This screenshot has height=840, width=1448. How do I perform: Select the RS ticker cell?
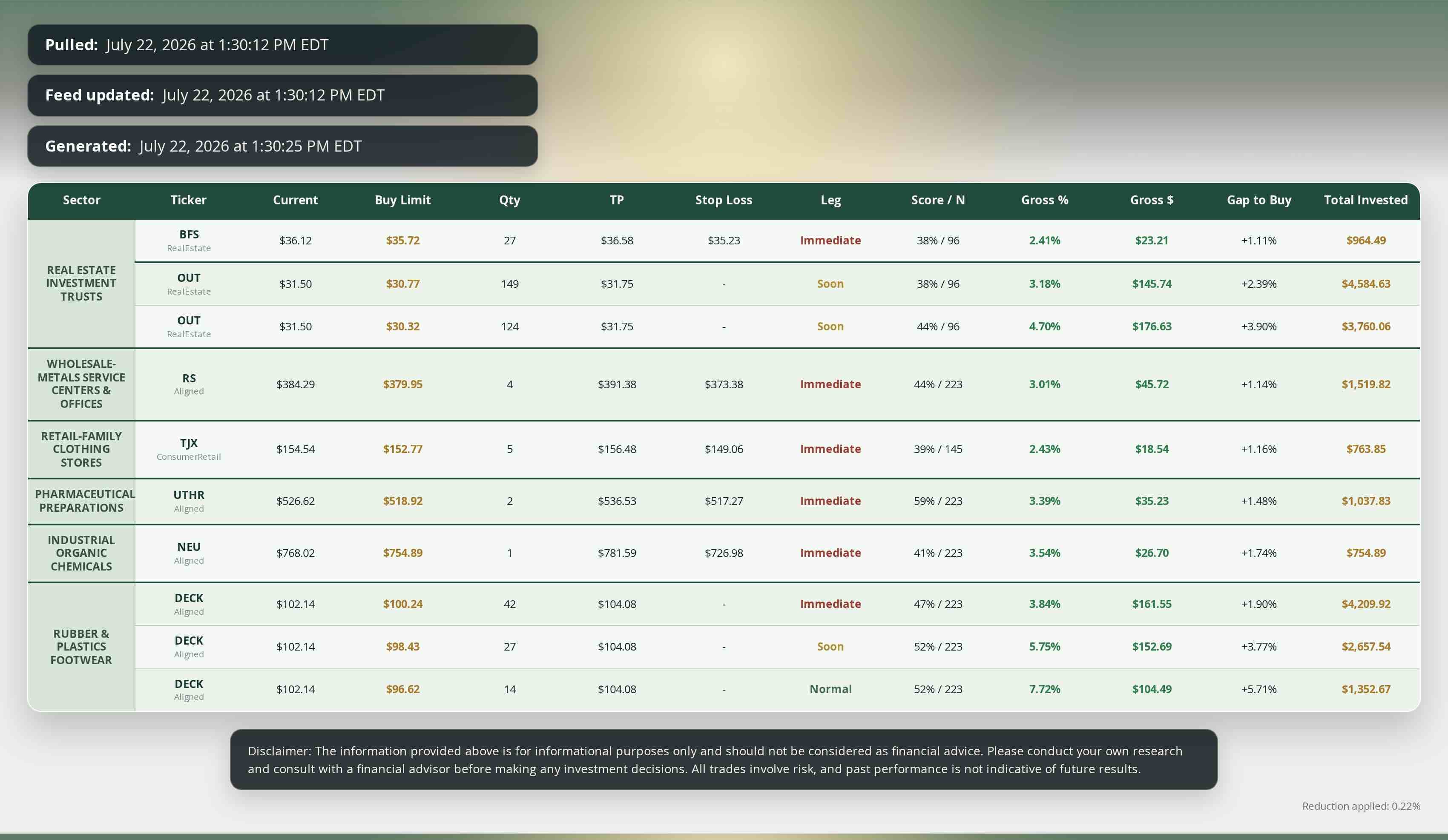(189, 384)
